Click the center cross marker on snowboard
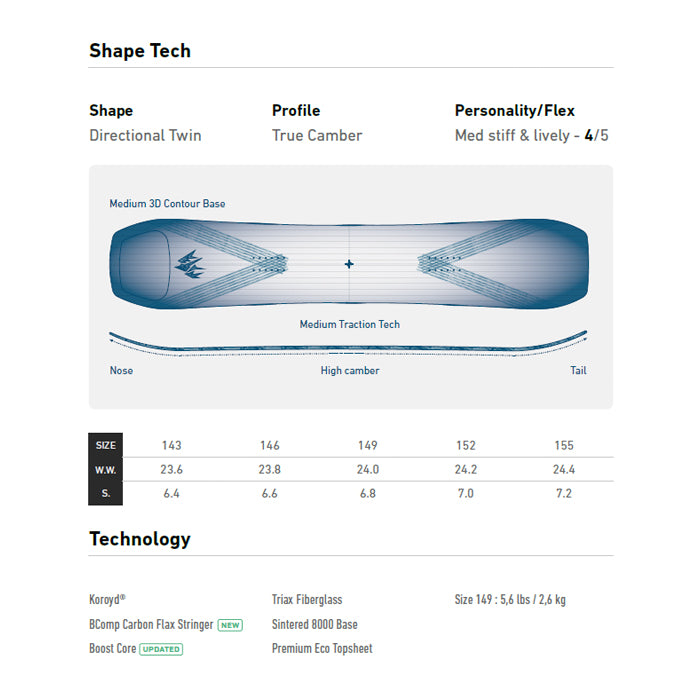 349,264
